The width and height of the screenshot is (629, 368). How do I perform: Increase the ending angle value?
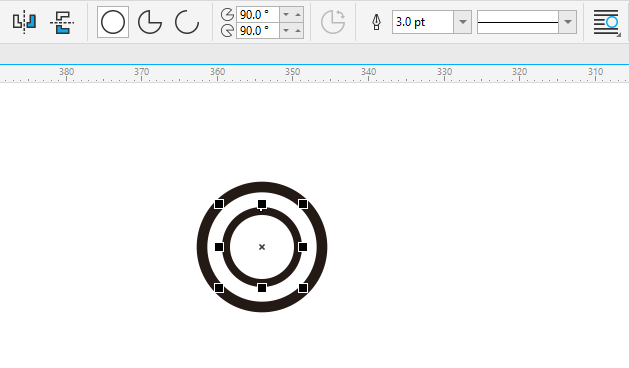click(x=298, y=30)
